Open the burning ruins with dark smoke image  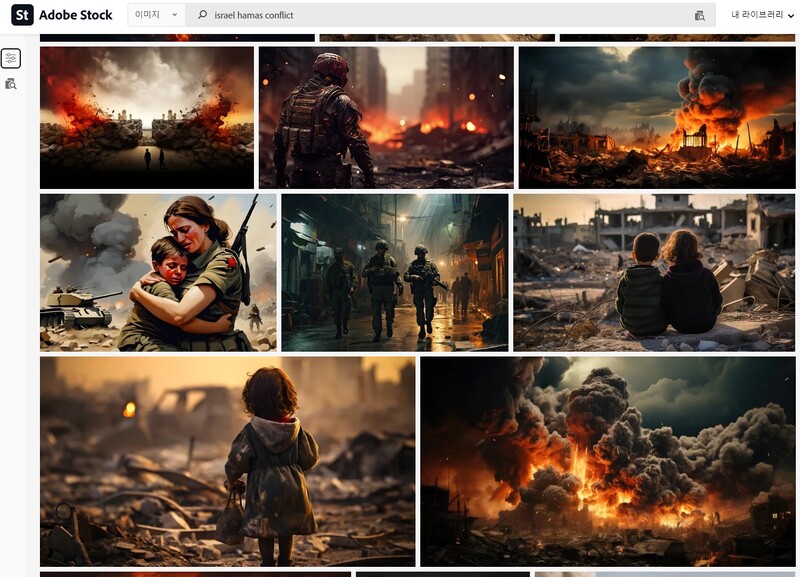coord(657,117)
